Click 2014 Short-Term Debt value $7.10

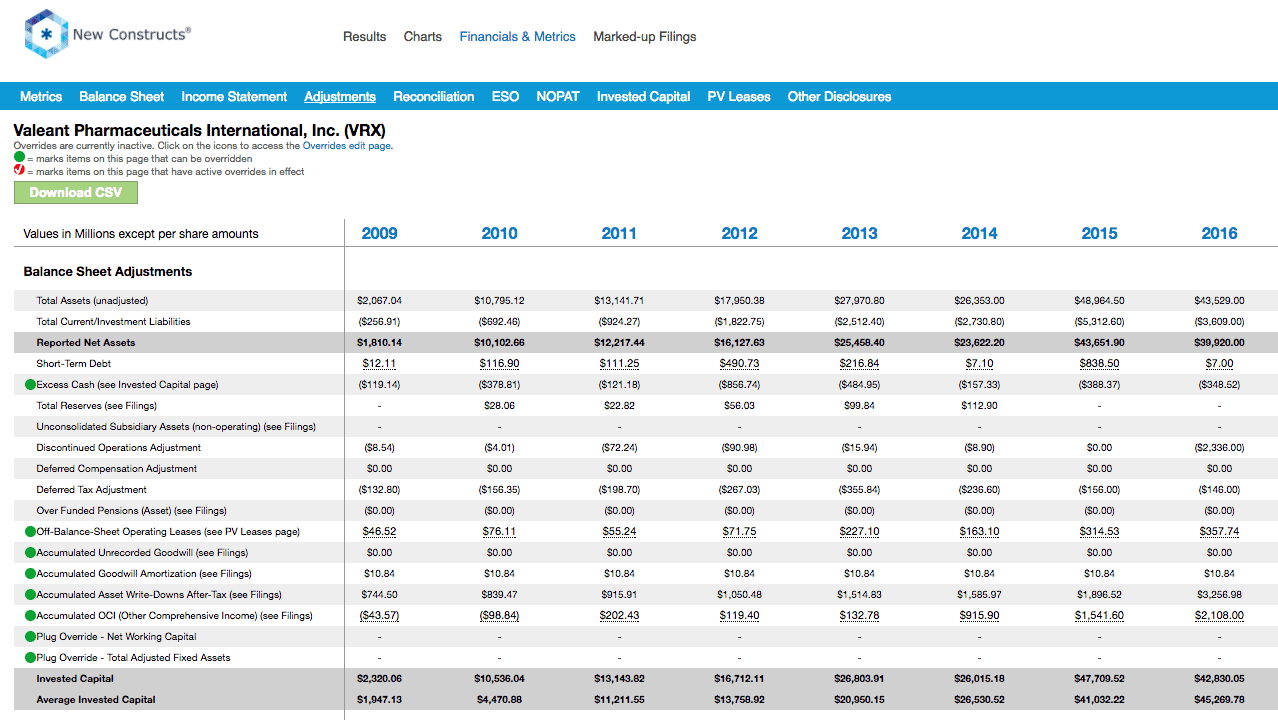coord(979,364)
